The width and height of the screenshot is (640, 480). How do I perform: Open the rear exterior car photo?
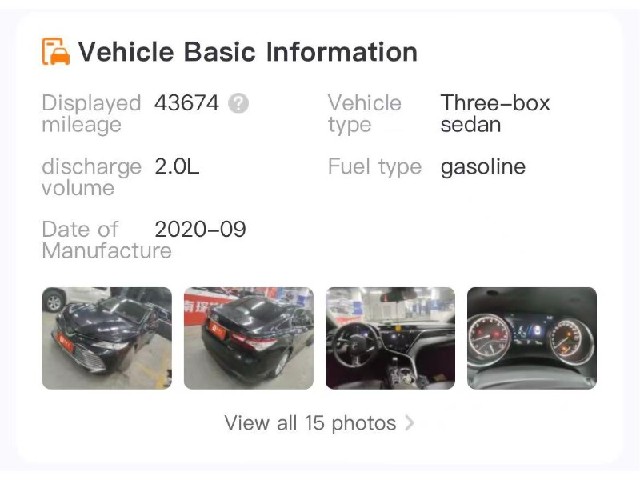pyautogui.click(x=249, y=338)
